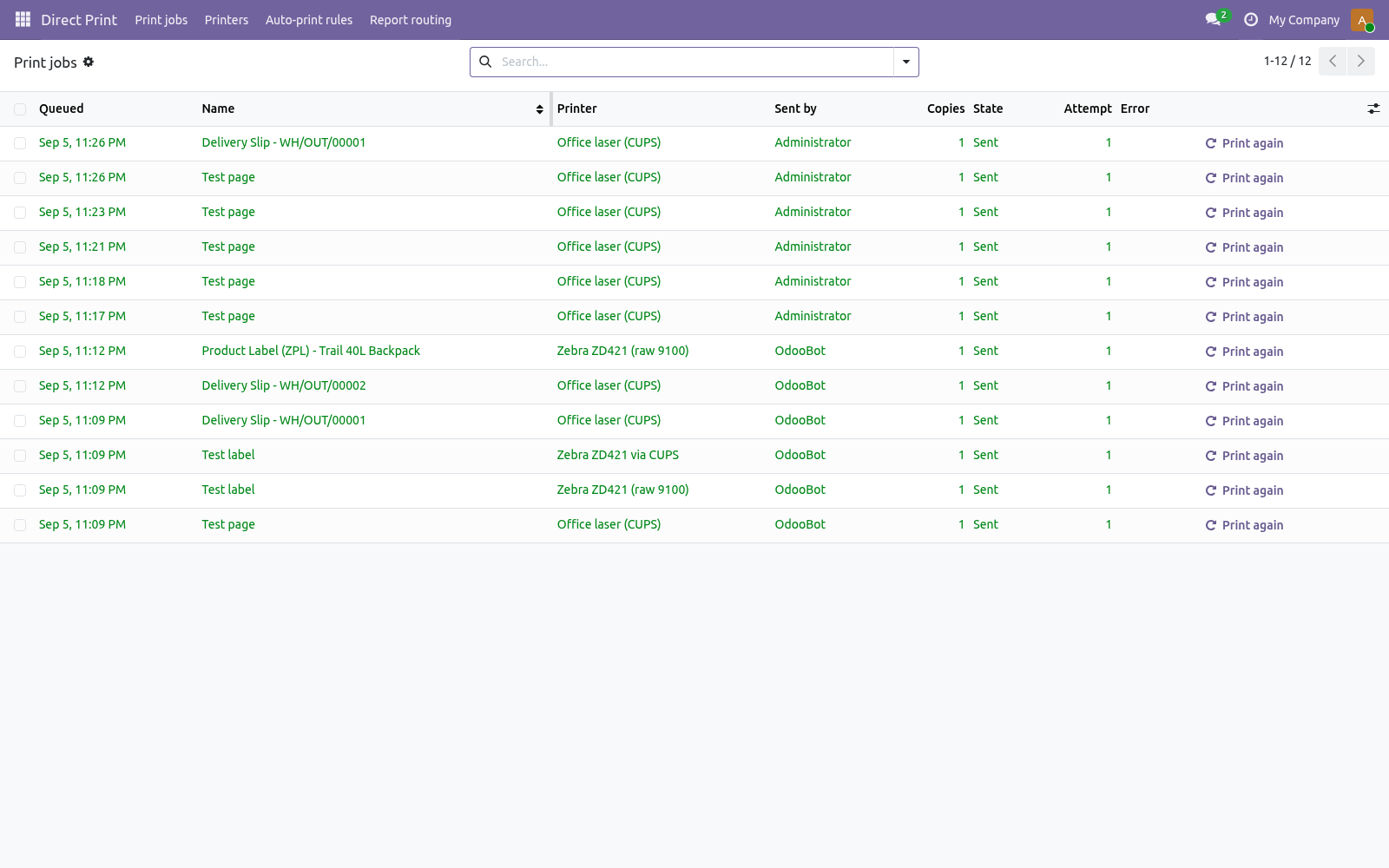This screenshot has height=868, width=1389.
Task: Focus the Search input field
Action: (x=694, y=62)
